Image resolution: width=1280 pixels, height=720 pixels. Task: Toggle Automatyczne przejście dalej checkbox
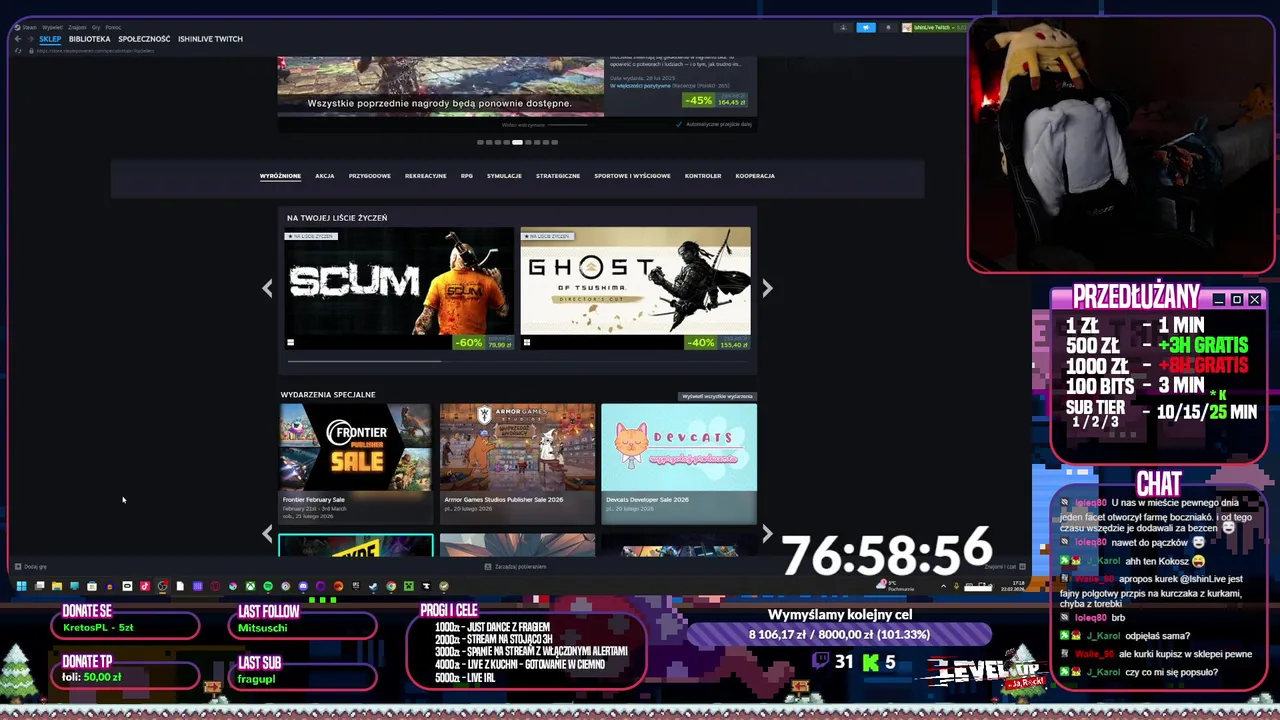[679, 124]
